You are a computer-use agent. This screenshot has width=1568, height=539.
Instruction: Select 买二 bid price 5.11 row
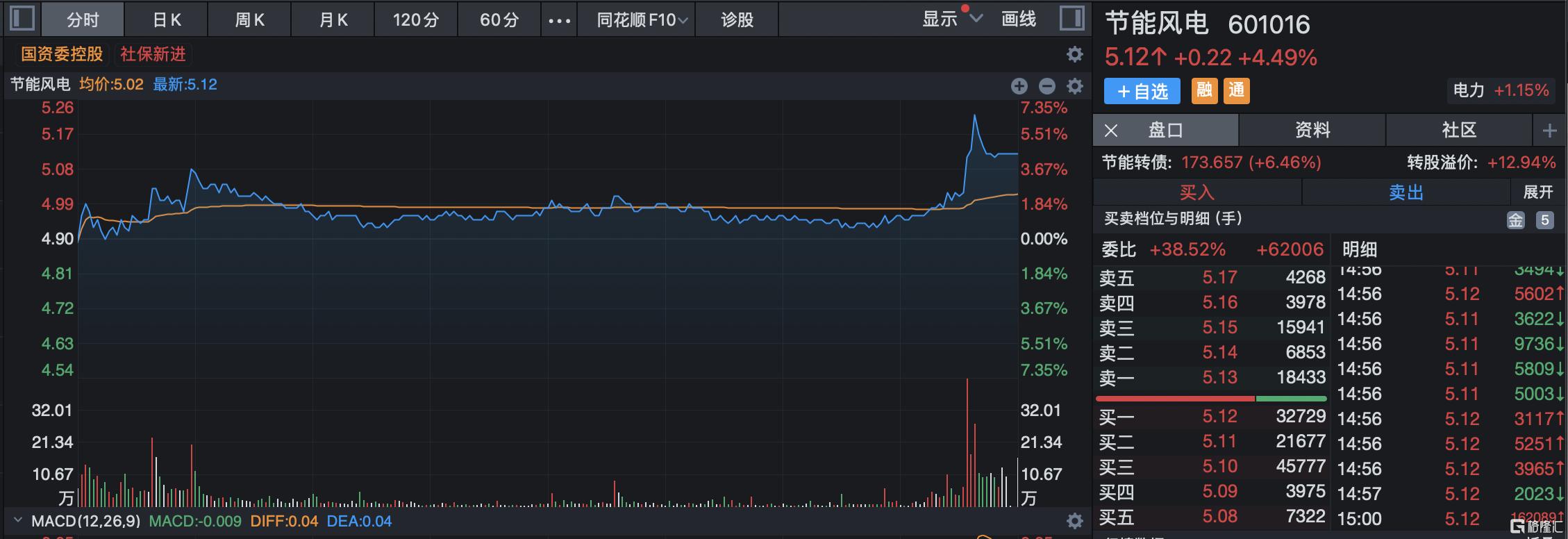click(x=1212, y=441)
